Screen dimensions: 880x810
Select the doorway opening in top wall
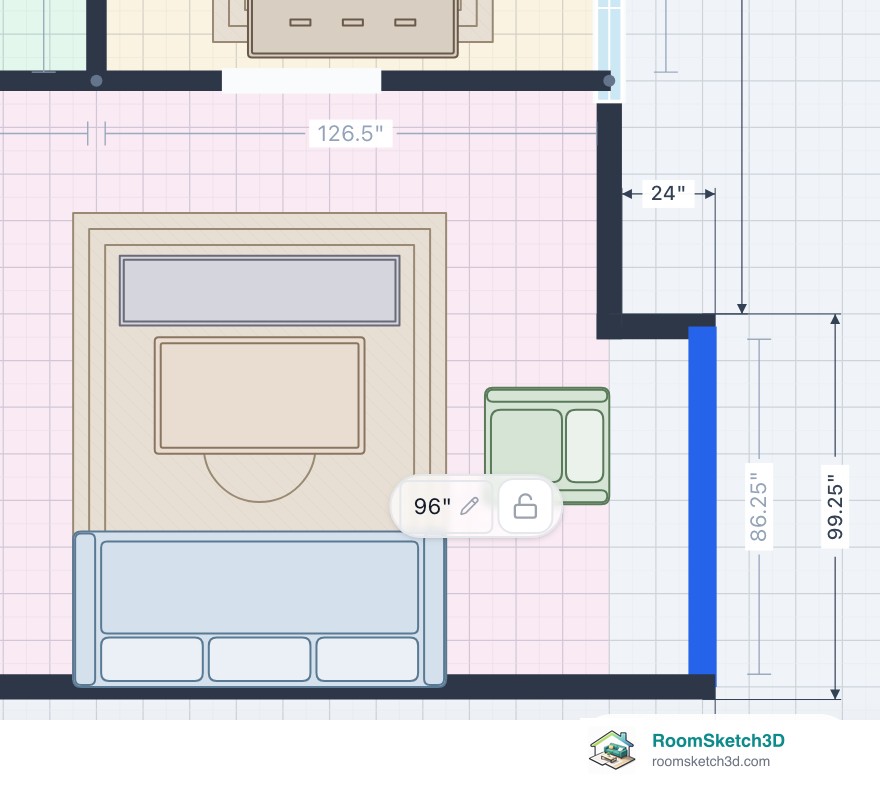[x=301, y=81]
